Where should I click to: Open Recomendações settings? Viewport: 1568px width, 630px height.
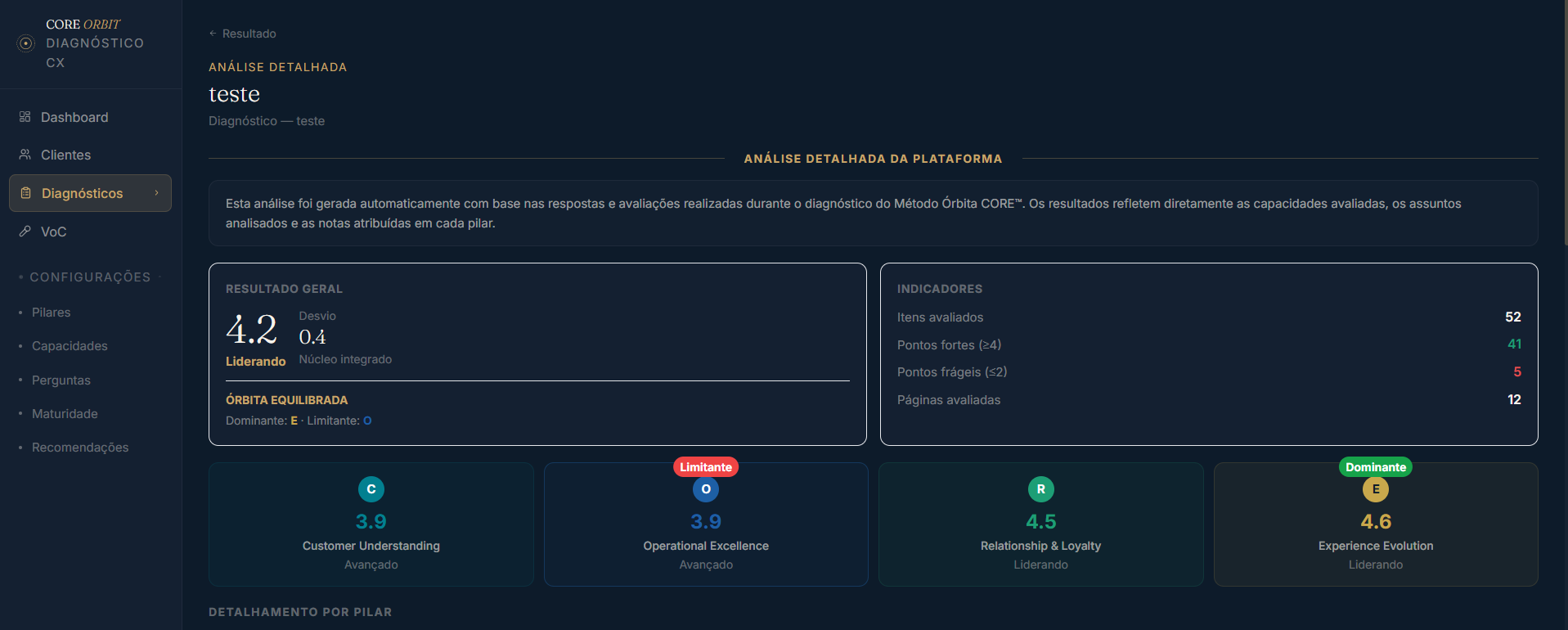click(80, 448)
